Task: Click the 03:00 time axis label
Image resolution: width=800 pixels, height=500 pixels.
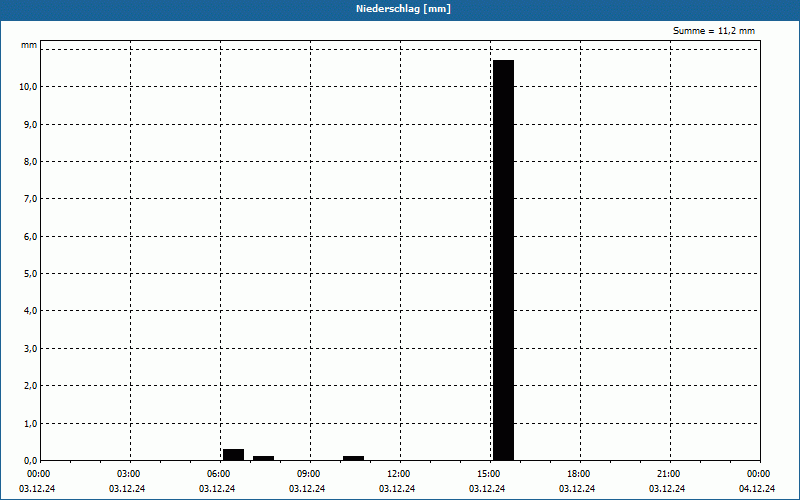Action: 129,474
